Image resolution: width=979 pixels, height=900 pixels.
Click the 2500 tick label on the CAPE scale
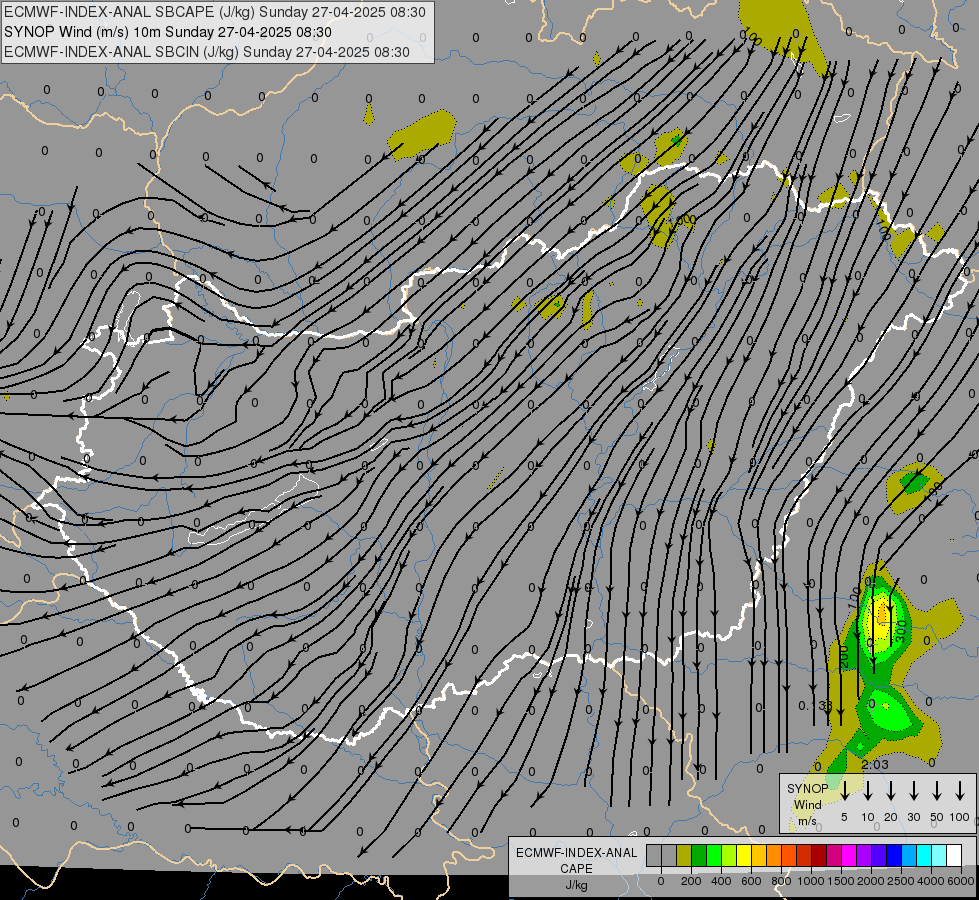(900, 881)
